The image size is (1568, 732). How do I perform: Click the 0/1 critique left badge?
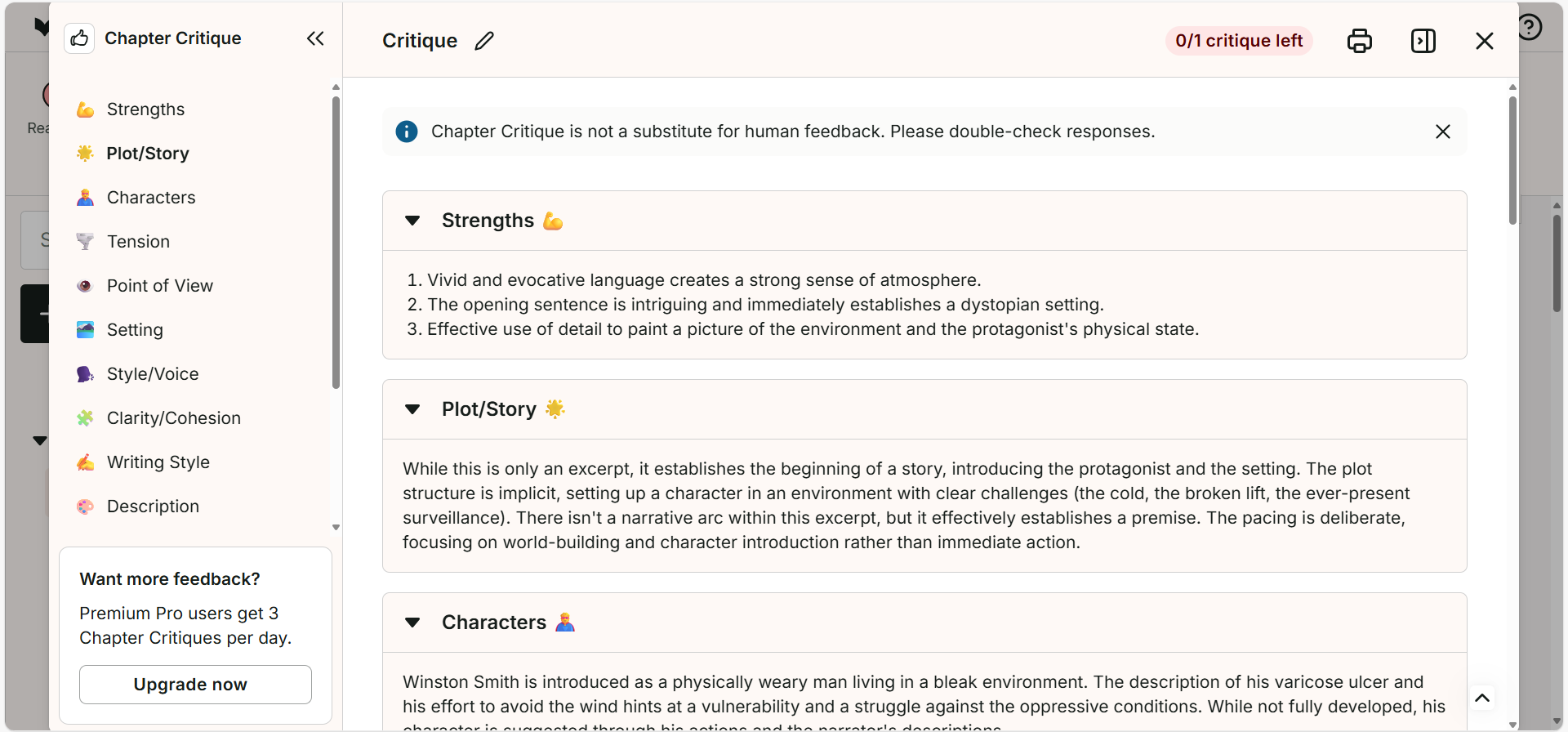point(1239,41)
